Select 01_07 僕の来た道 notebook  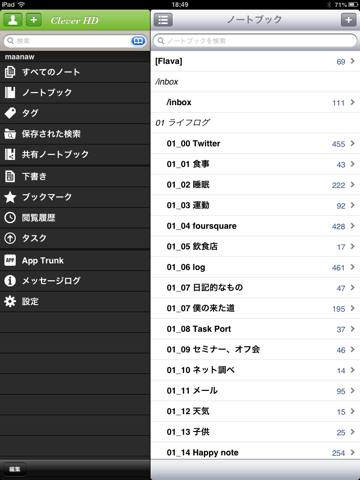click(x=256, y=308)
